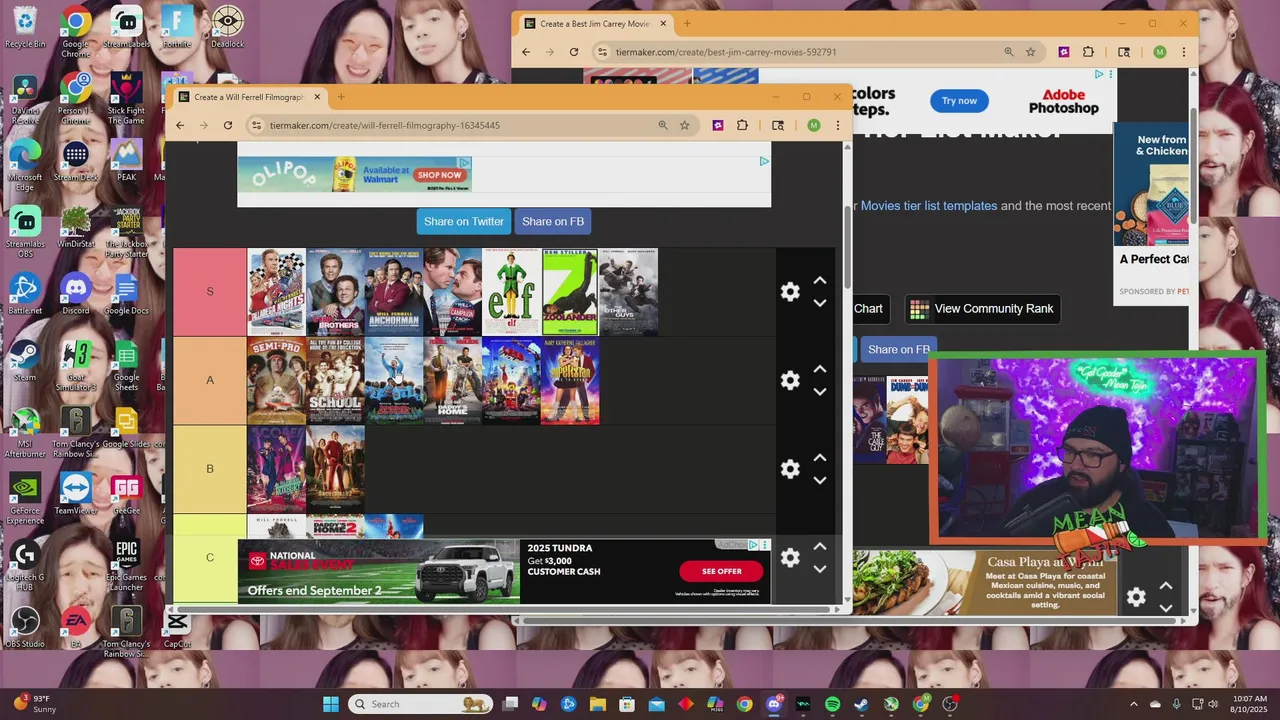Click Try now in Adobe ad
This screenshot has width=1280, height=720.
[959, 101]
